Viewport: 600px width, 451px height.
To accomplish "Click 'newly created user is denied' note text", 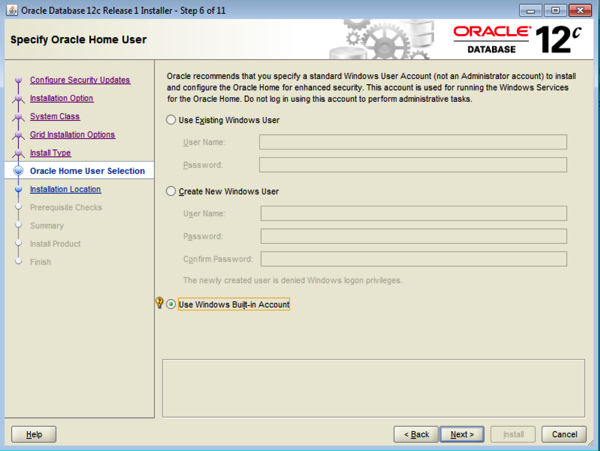I will click(x=292, y=280).
